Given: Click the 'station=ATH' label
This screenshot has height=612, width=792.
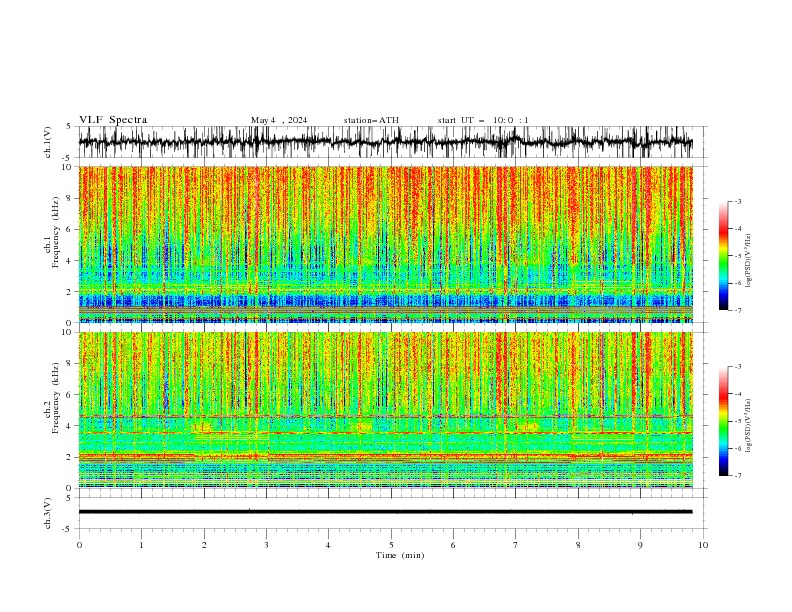Looking at the screenshot, I should click(x=371, y=120).
